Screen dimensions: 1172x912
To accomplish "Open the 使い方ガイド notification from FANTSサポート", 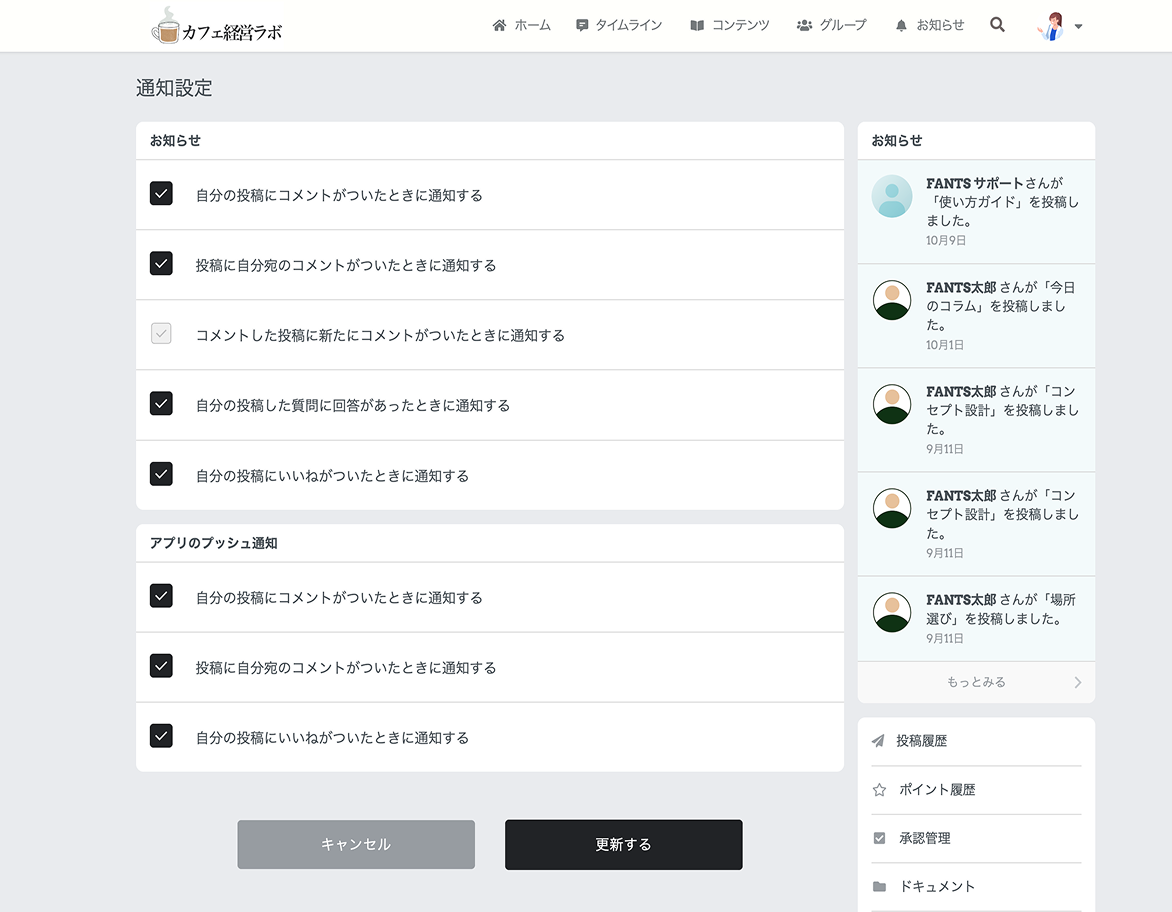I will [x=976, y=212].
